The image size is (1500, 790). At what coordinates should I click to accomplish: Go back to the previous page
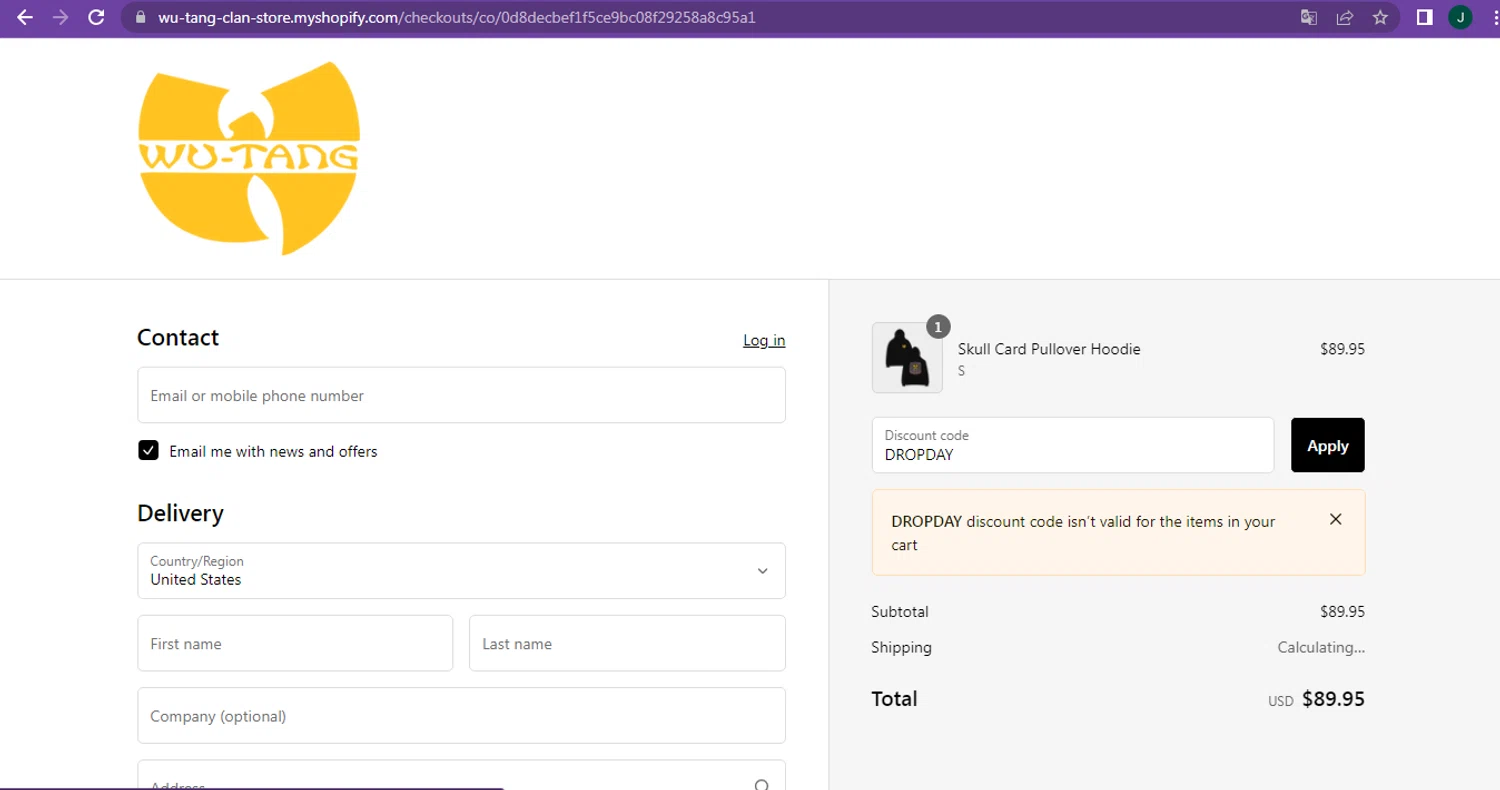point(25,17)
